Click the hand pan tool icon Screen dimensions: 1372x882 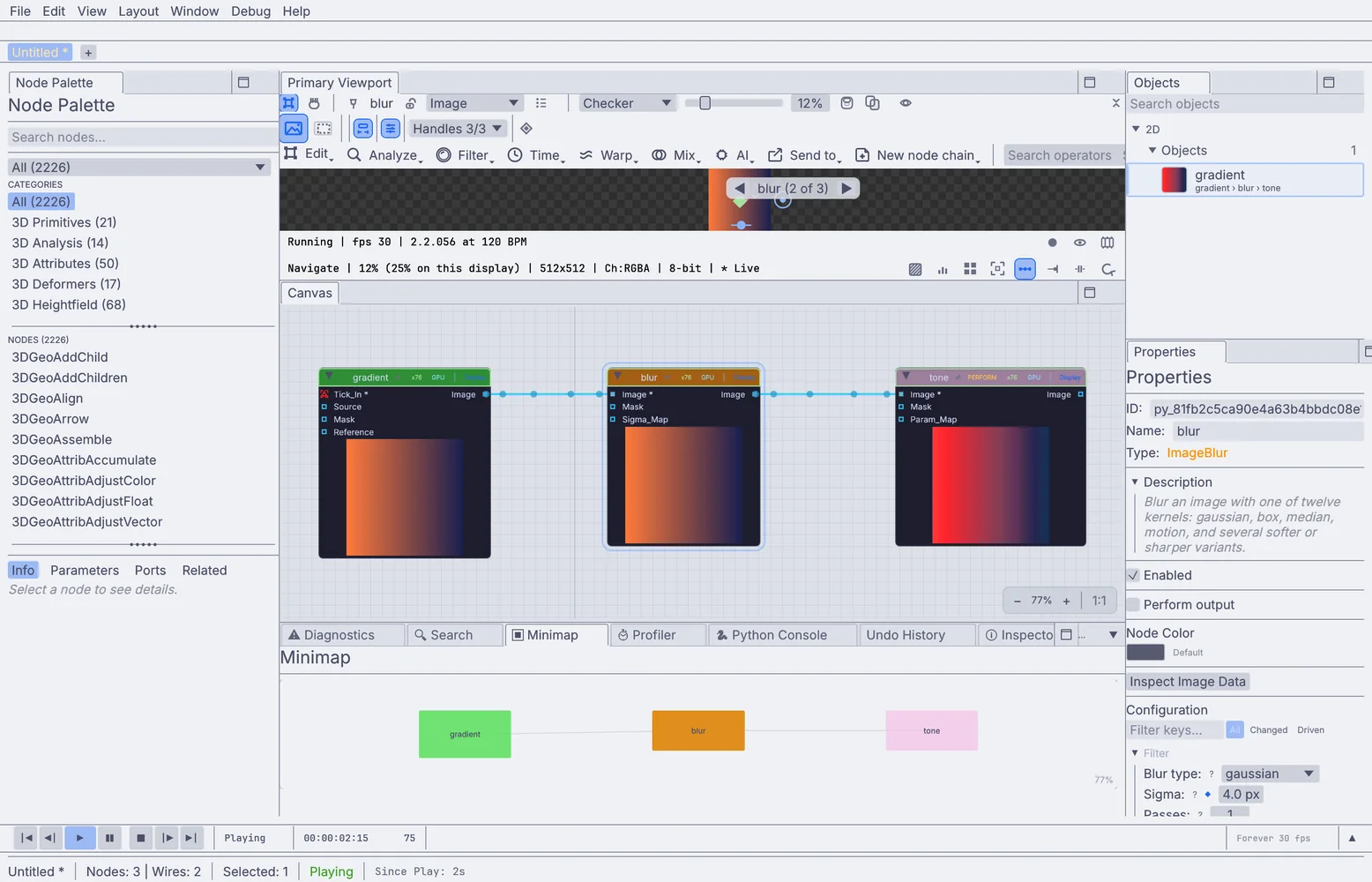314,103
